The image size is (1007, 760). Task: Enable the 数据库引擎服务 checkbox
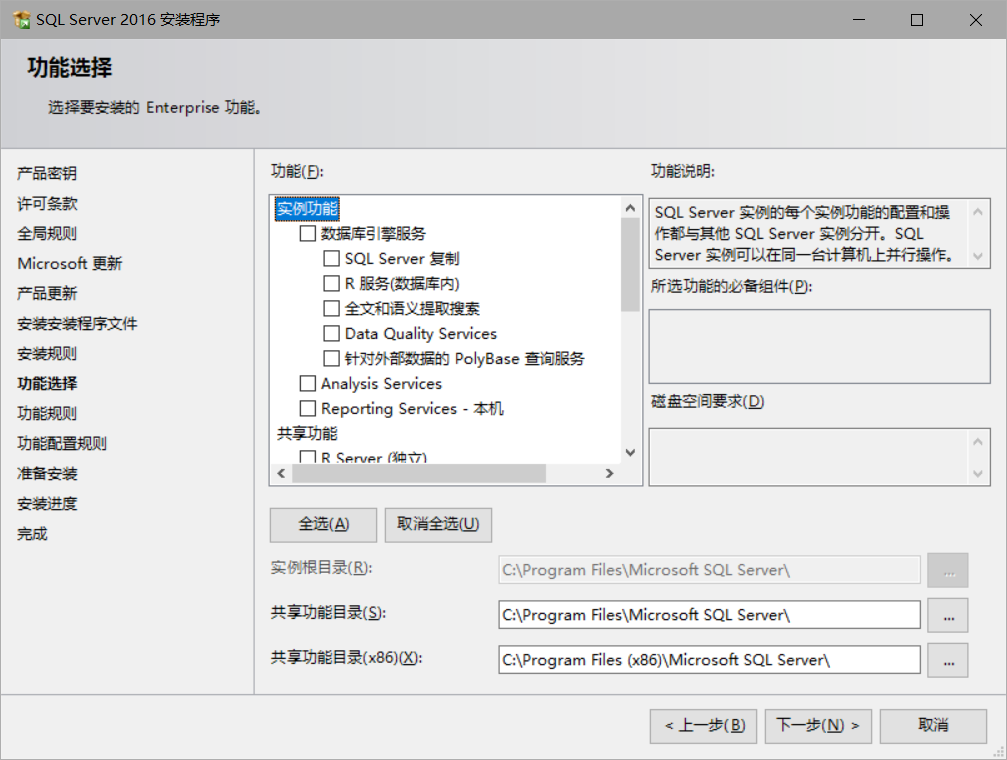point(307,232)
